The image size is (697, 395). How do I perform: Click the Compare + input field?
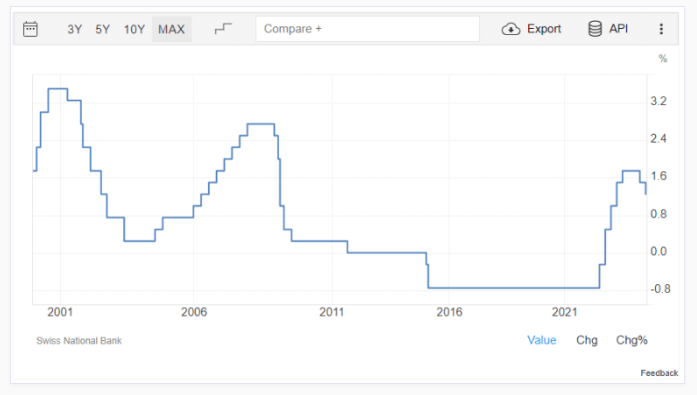point(367,29)
